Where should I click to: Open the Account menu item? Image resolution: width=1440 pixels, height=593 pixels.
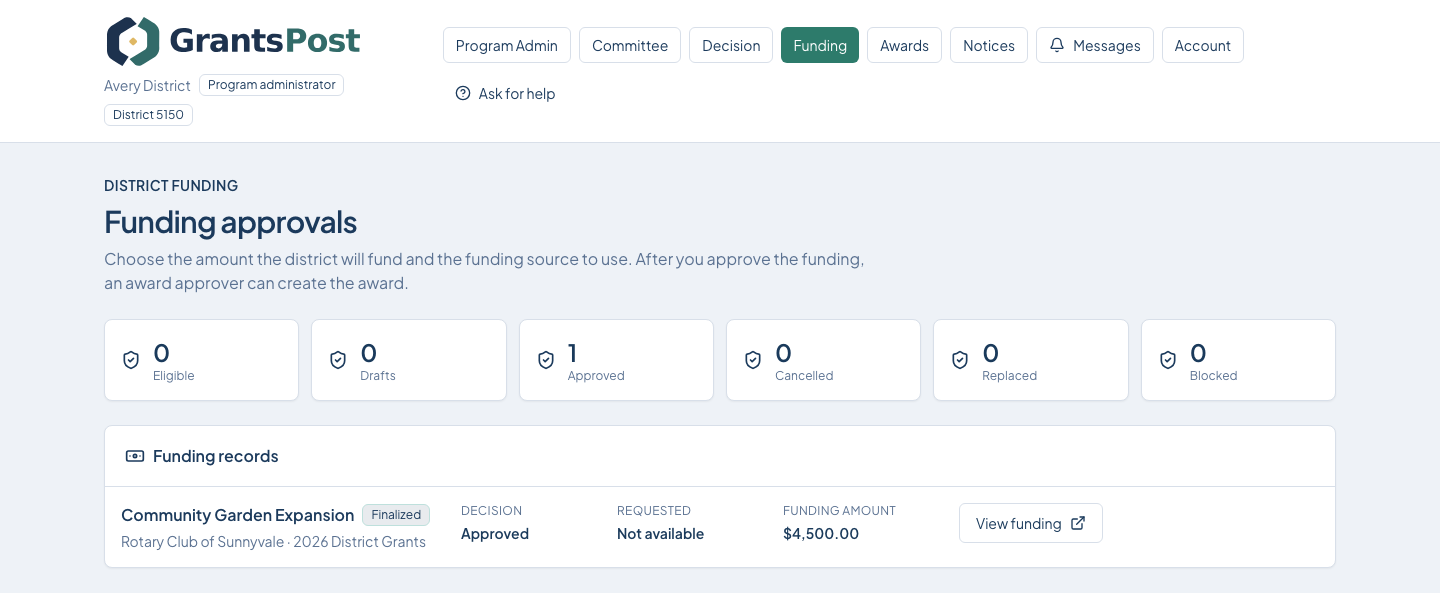(1203, 45)
